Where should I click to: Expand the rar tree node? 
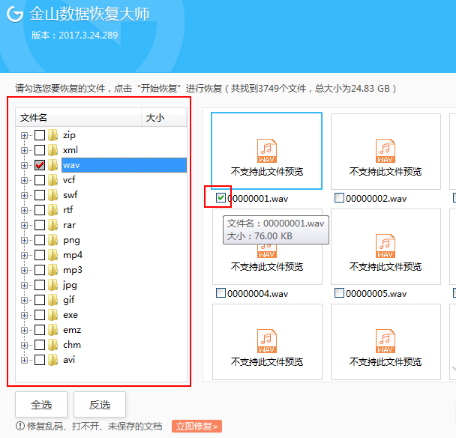[x=24, y=225]
